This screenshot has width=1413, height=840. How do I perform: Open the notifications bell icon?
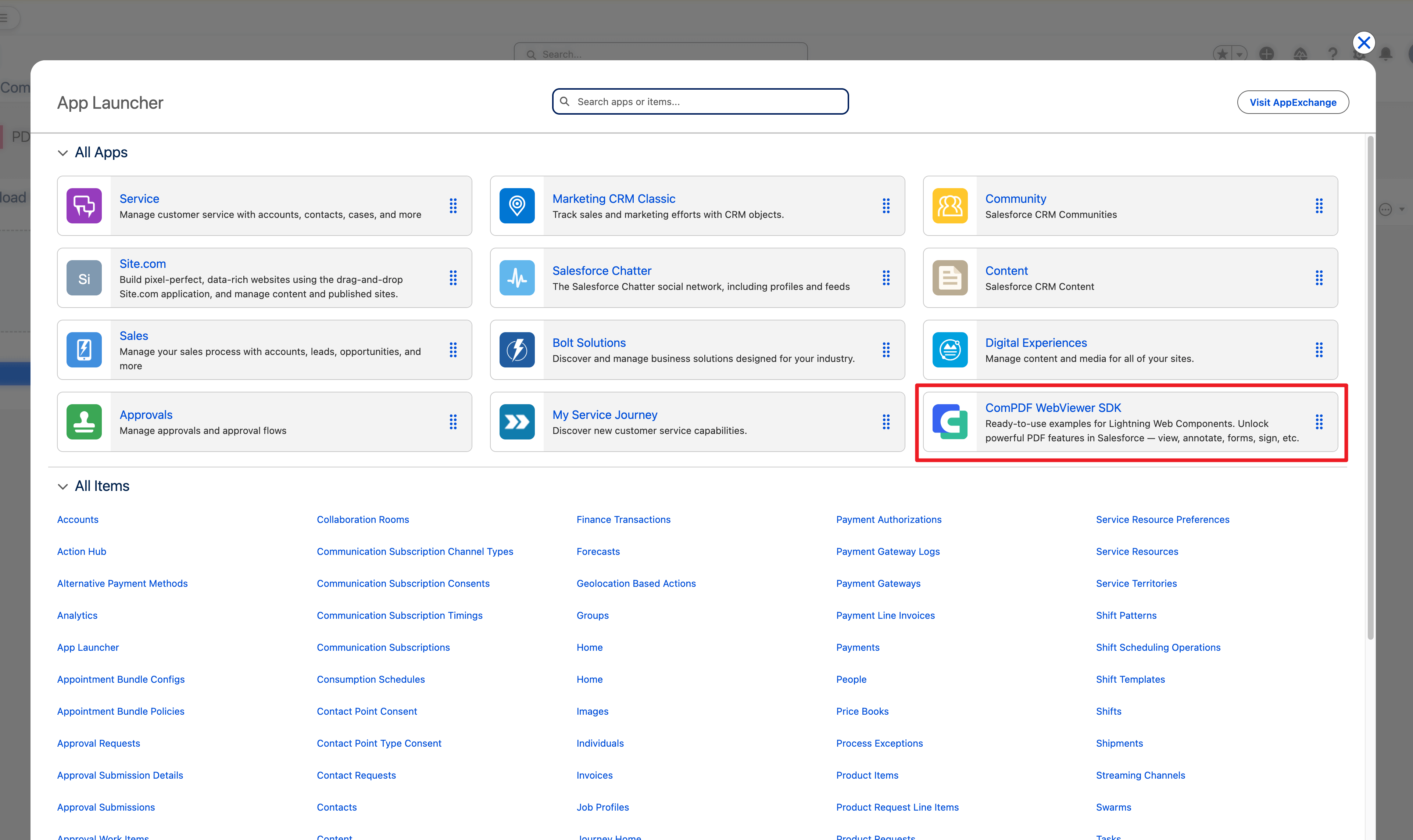[x=1385, y=54]
